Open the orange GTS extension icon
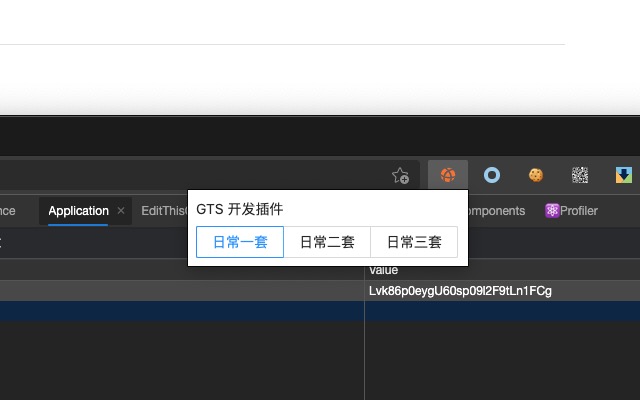This screenshot has height=400, width=640. (448, 175)
